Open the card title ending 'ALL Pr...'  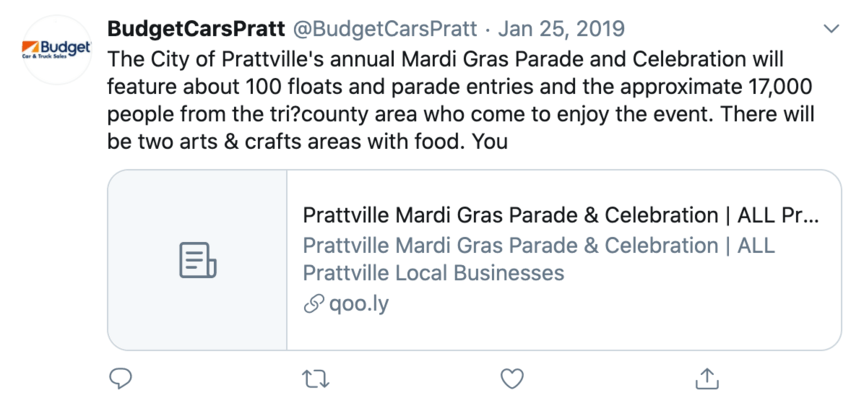[561, 215]
